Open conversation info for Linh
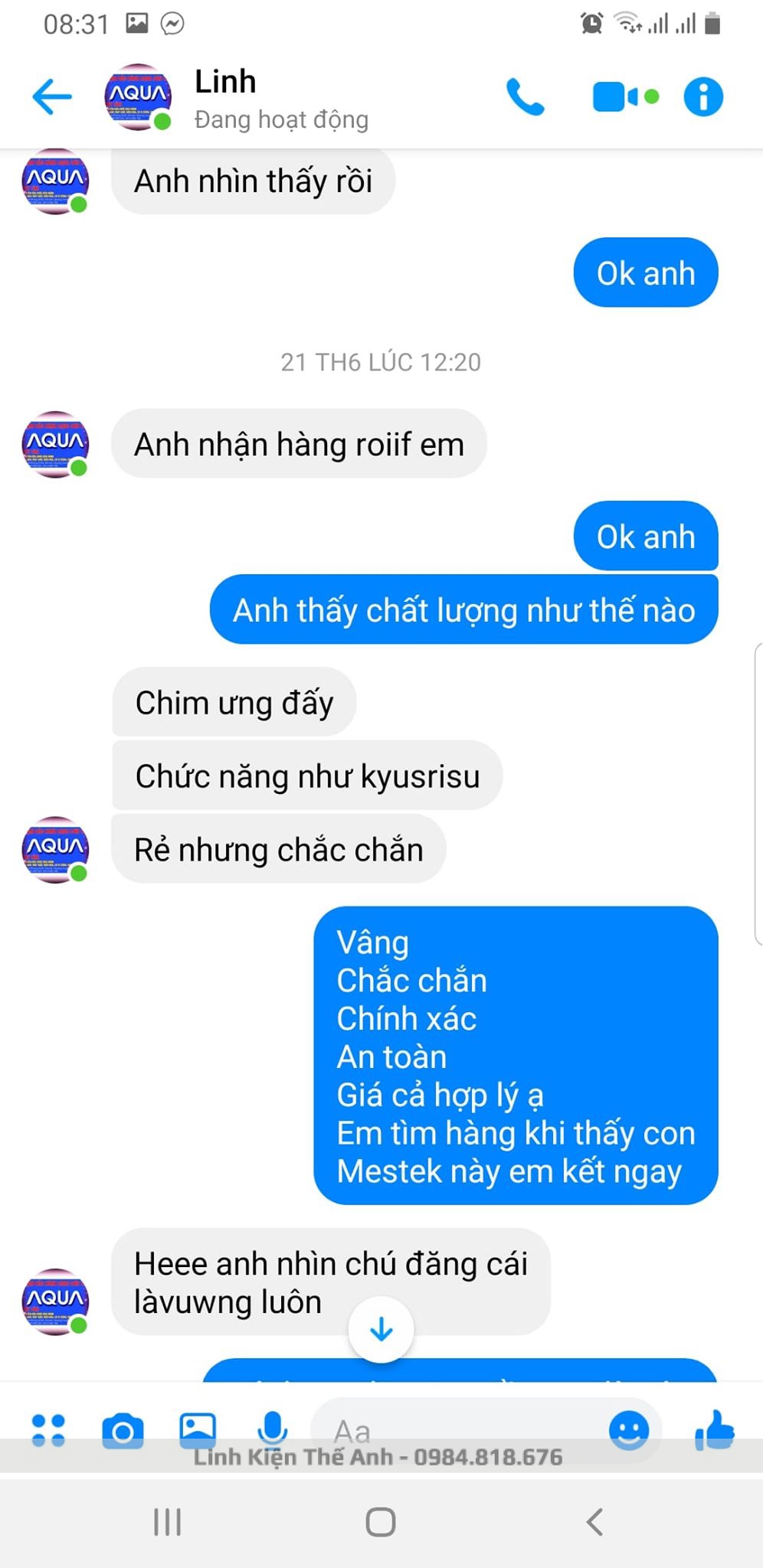 pyautogui.click(x=703, y=97)
